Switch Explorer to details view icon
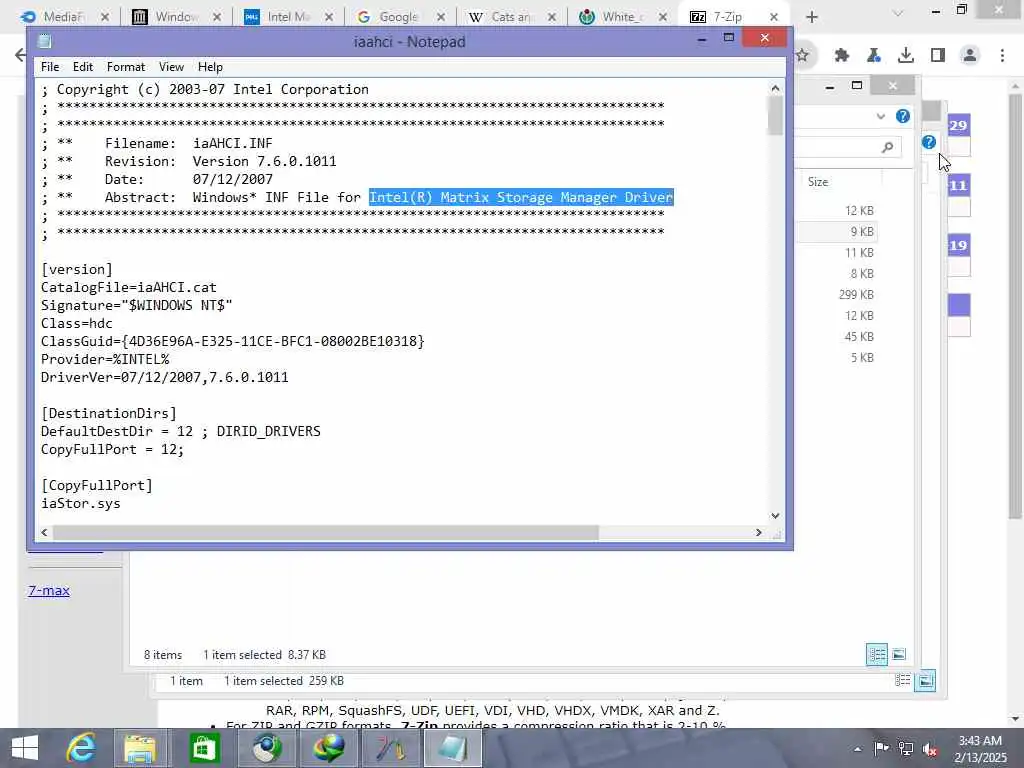 877,654
